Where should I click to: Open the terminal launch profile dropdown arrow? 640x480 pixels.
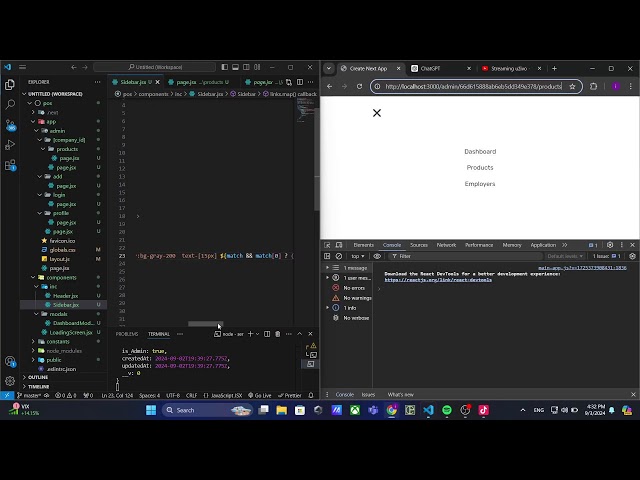coord(257,334)
